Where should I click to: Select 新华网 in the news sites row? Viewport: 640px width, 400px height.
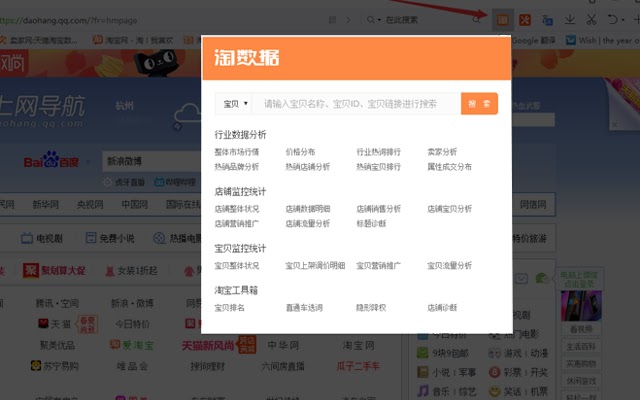point(46,204)
